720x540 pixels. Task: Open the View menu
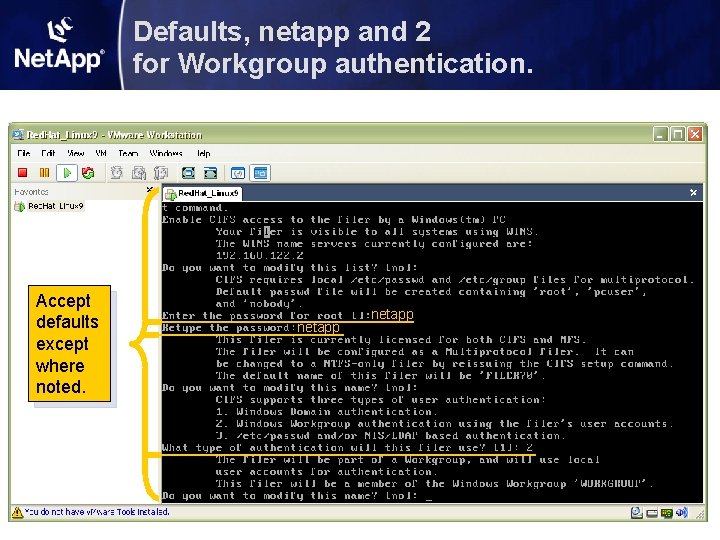(x=76, y=153)
